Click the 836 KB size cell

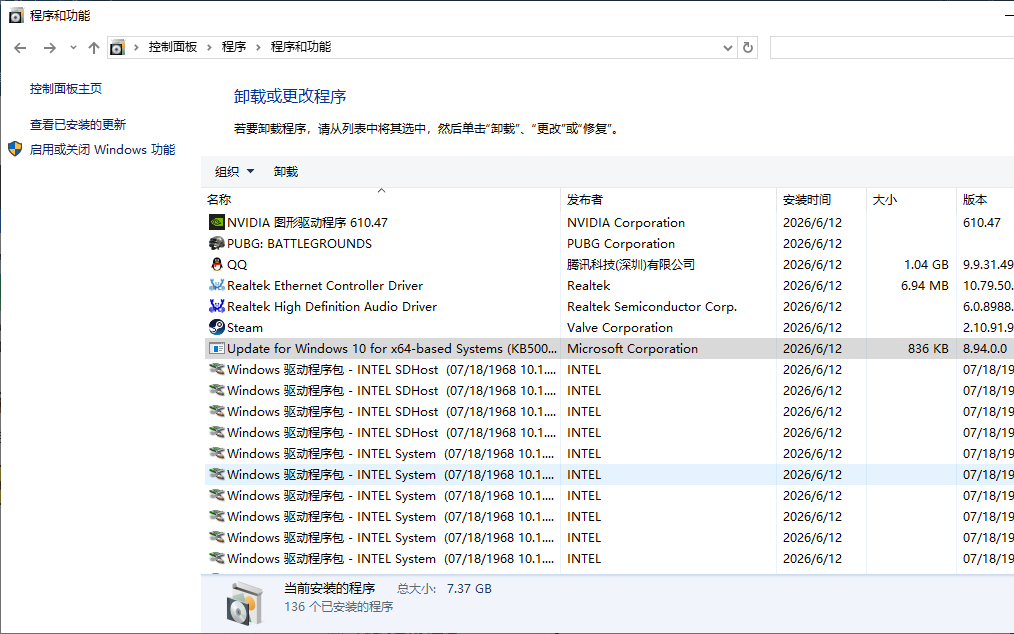click(928, 349)
